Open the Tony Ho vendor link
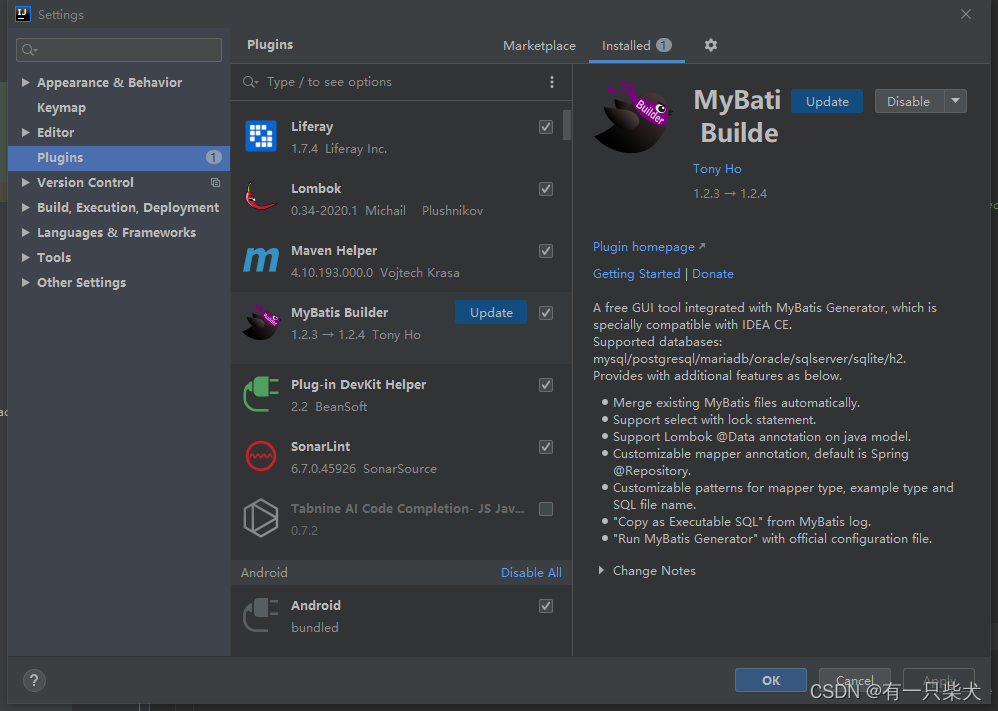This screenshot has width=998, height=711. (x=717, y=169)
